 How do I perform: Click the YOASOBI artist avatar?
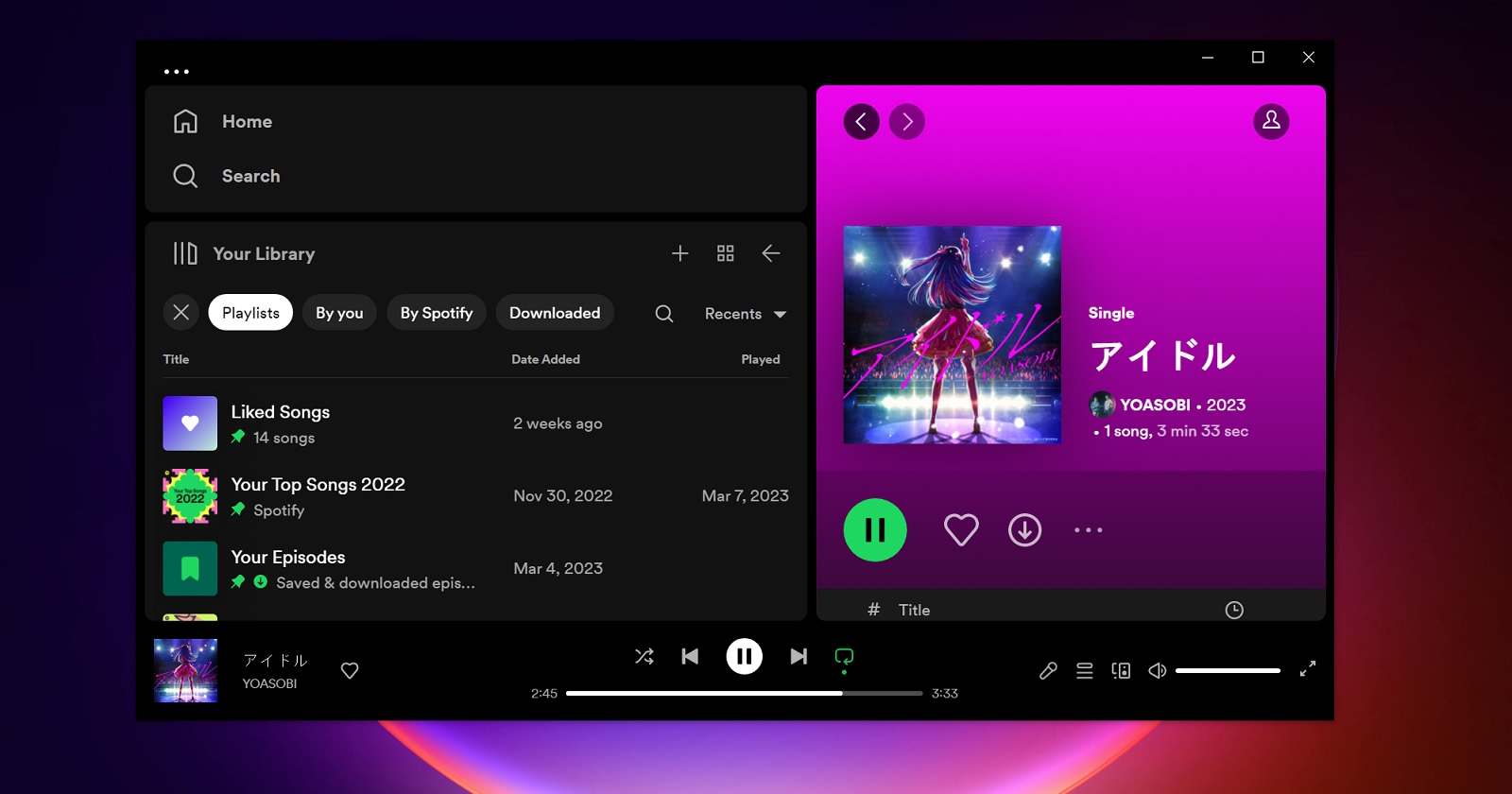(1102, 405)
